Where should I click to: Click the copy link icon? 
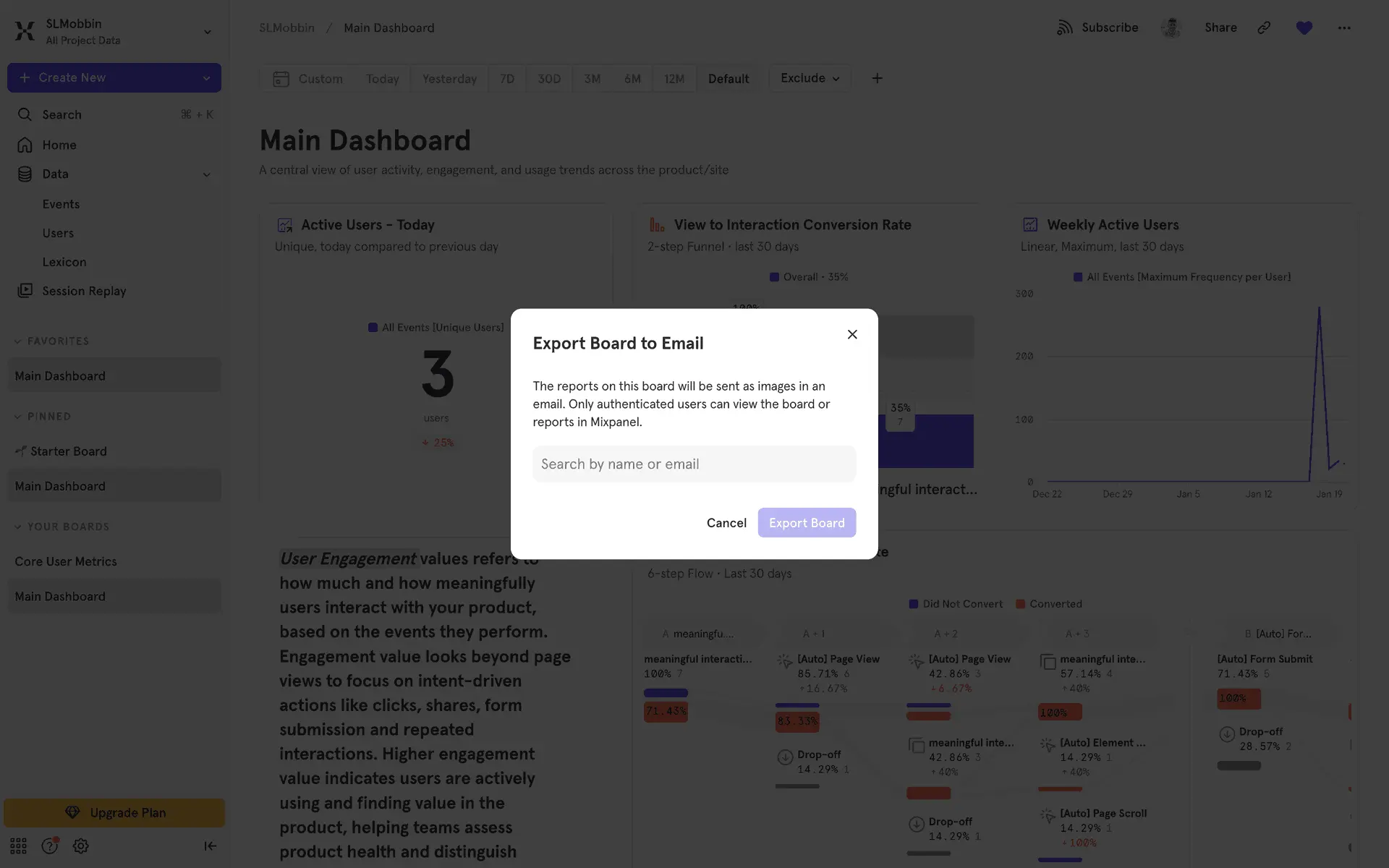(1264, 27)
